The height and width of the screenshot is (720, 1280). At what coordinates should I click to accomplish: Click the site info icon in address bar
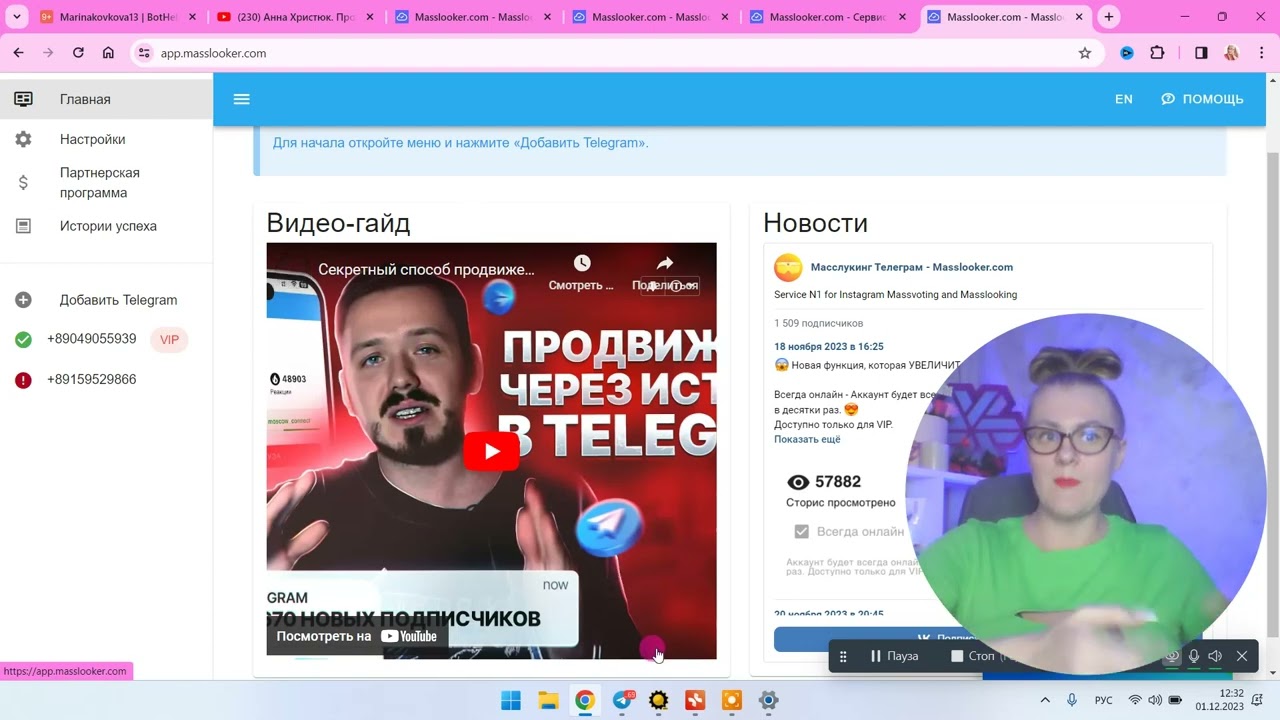click(144, 53)
